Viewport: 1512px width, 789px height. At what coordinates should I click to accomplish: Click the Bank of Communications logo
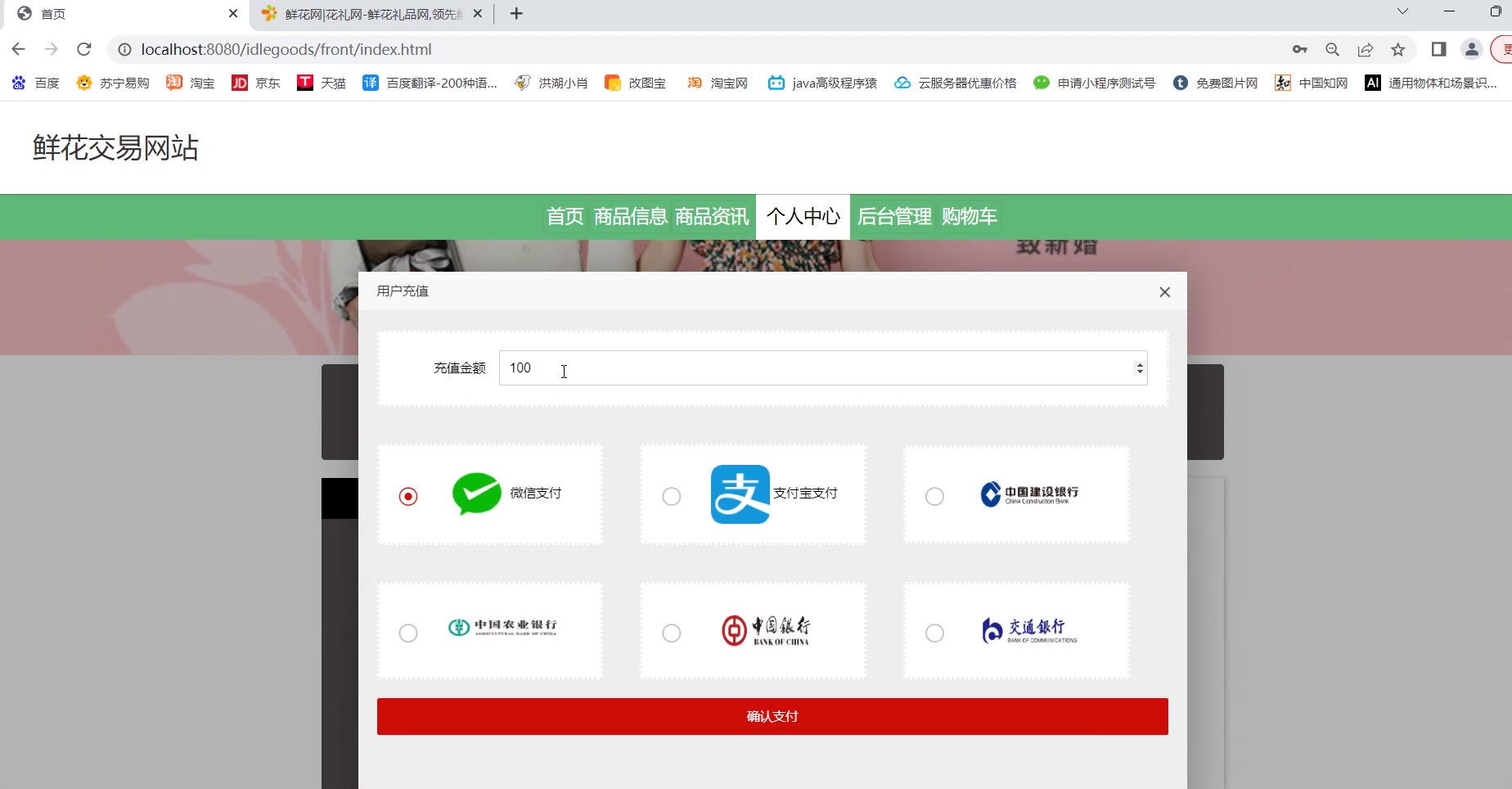click(x=1029, y=630)
